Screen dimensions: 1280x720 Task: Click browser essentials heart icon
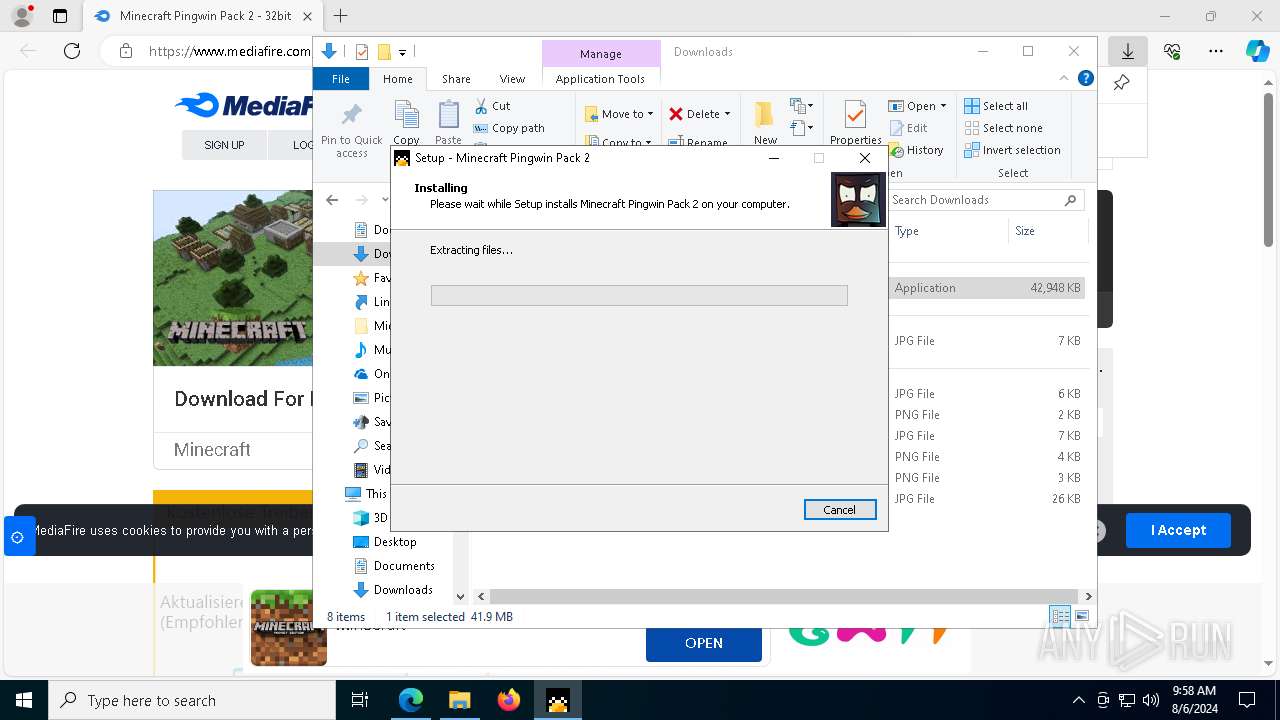click(x=1172, y=51)
